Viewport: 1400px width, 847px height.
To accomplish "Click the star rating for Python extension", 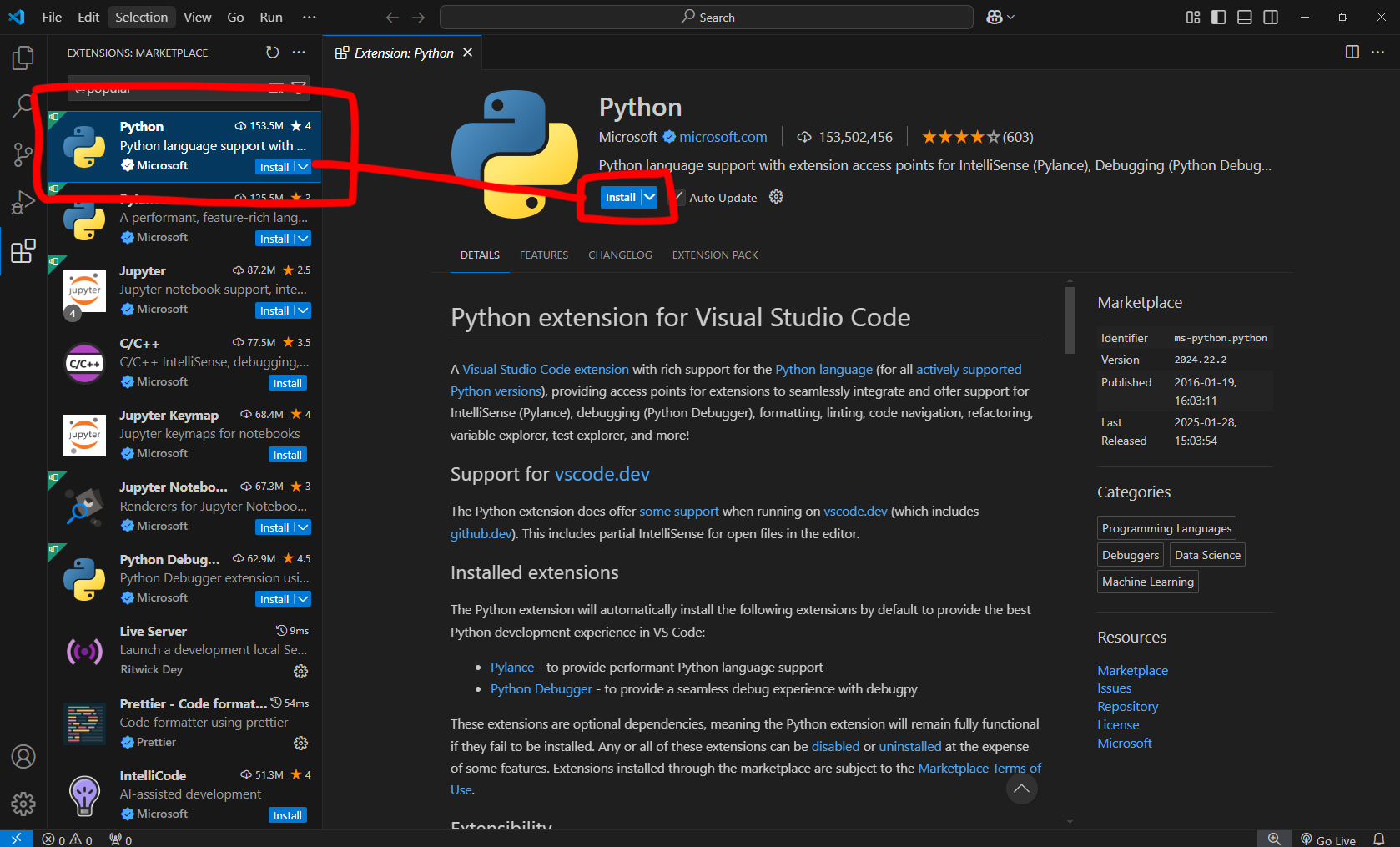I will coord(960,137).
